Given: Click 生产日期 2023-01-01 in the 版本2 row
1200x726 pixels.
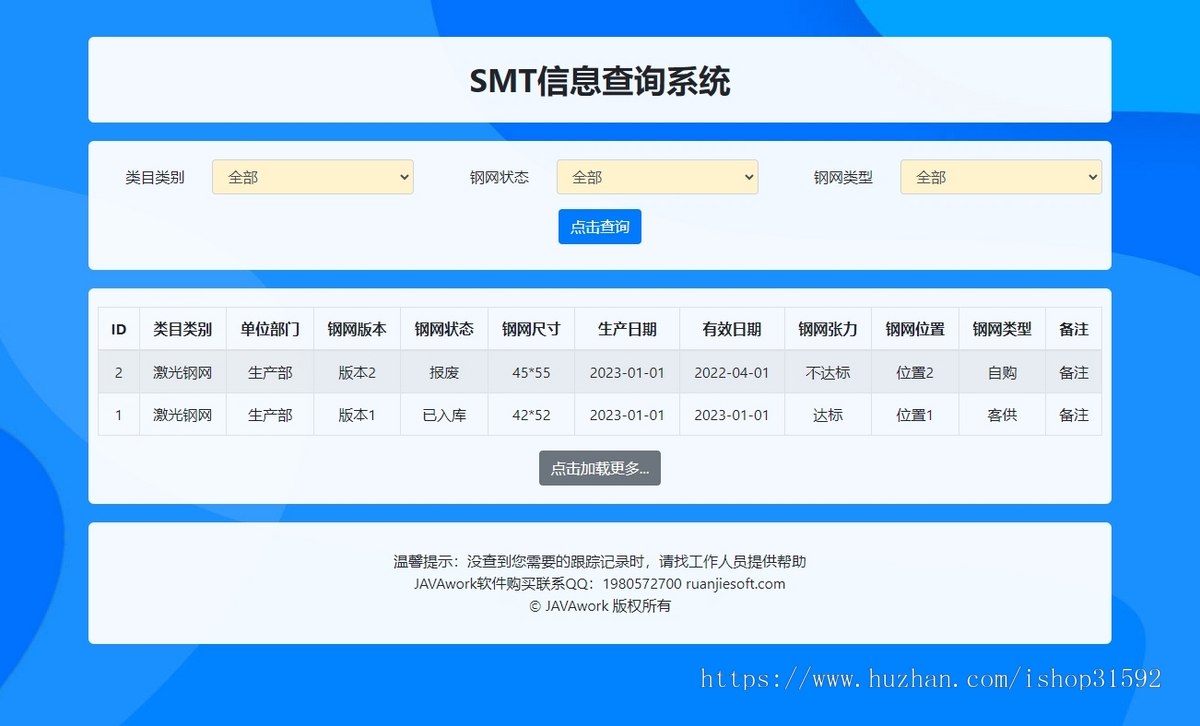Looking at the screenshot, I should [x=627, y=372].
